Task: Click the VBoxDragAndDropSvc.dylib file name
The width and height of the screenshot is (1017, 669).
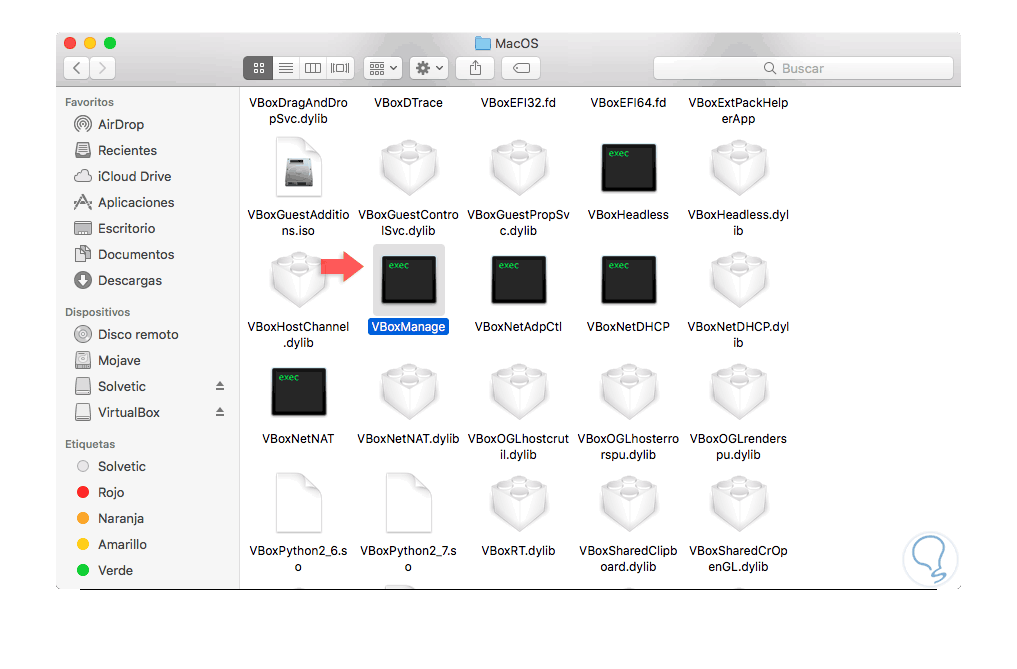Action: tap(298, 110)
